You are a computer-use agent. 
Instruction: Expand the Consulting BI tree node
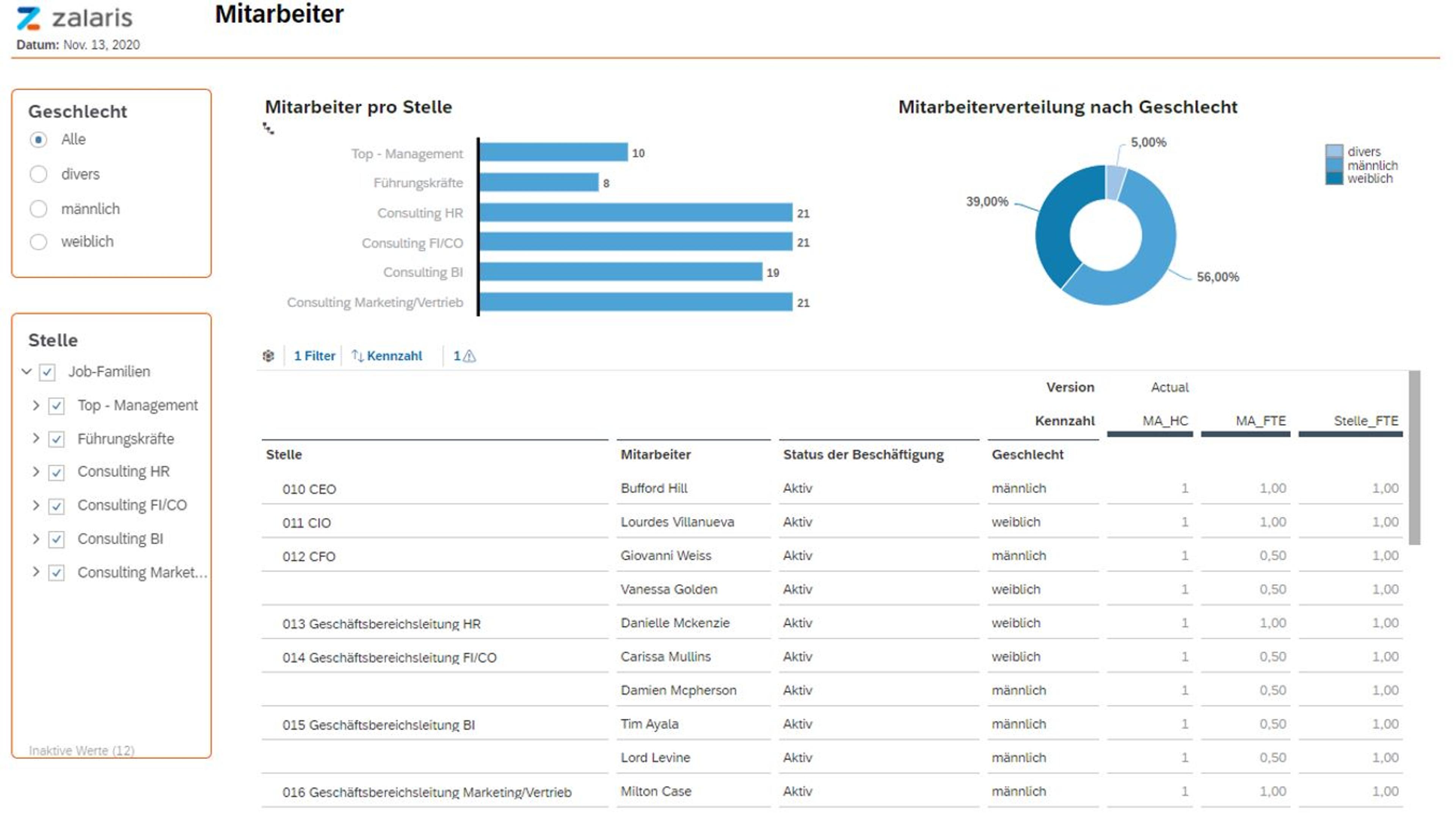(x=36, y=539)
